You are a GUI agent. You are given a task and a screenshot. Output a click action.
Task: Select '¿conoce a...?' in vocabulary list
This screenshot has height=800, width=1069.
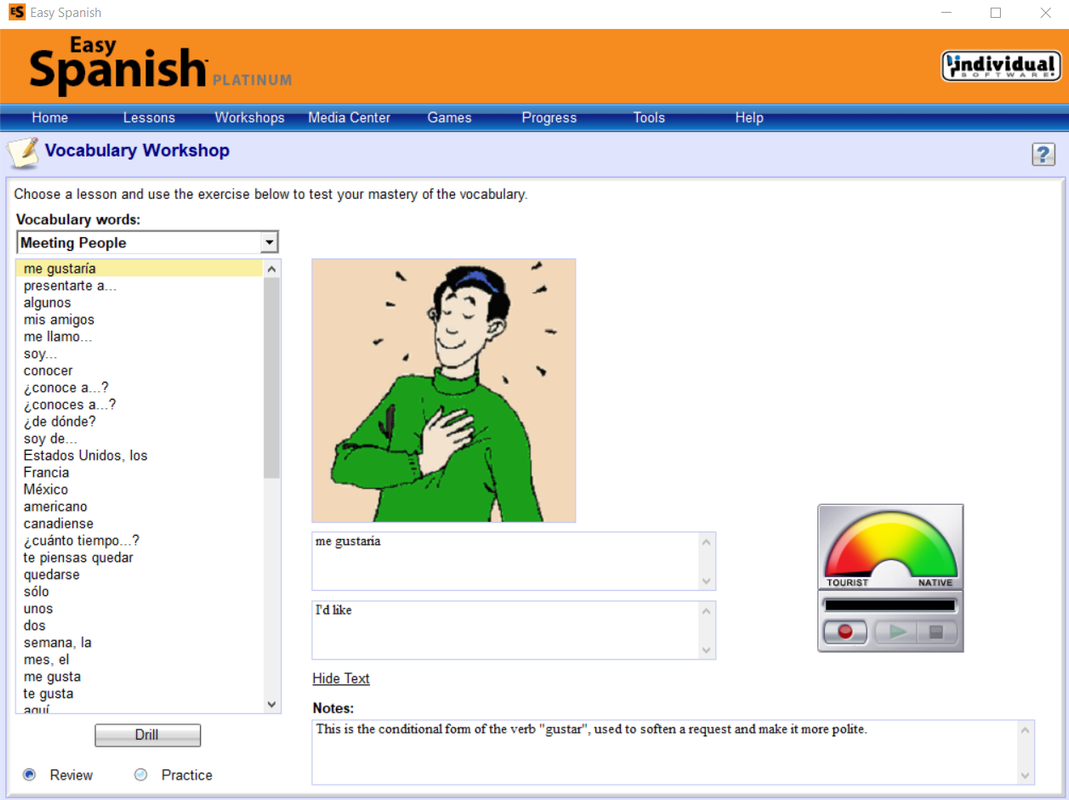click(x=139, y=388)
